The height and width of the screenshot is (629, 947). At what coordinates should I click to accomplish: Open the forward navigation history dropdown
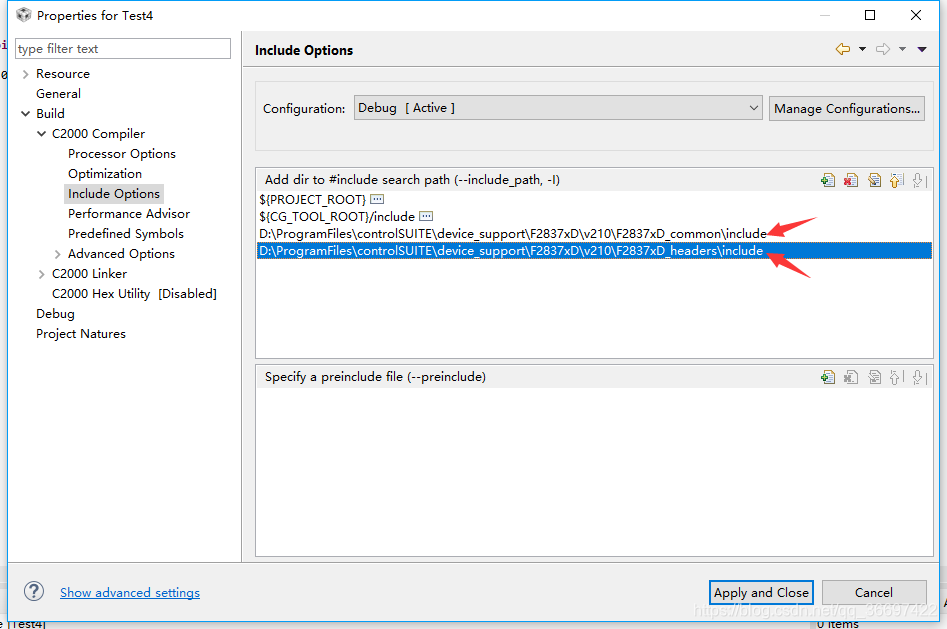coord(902,50)
